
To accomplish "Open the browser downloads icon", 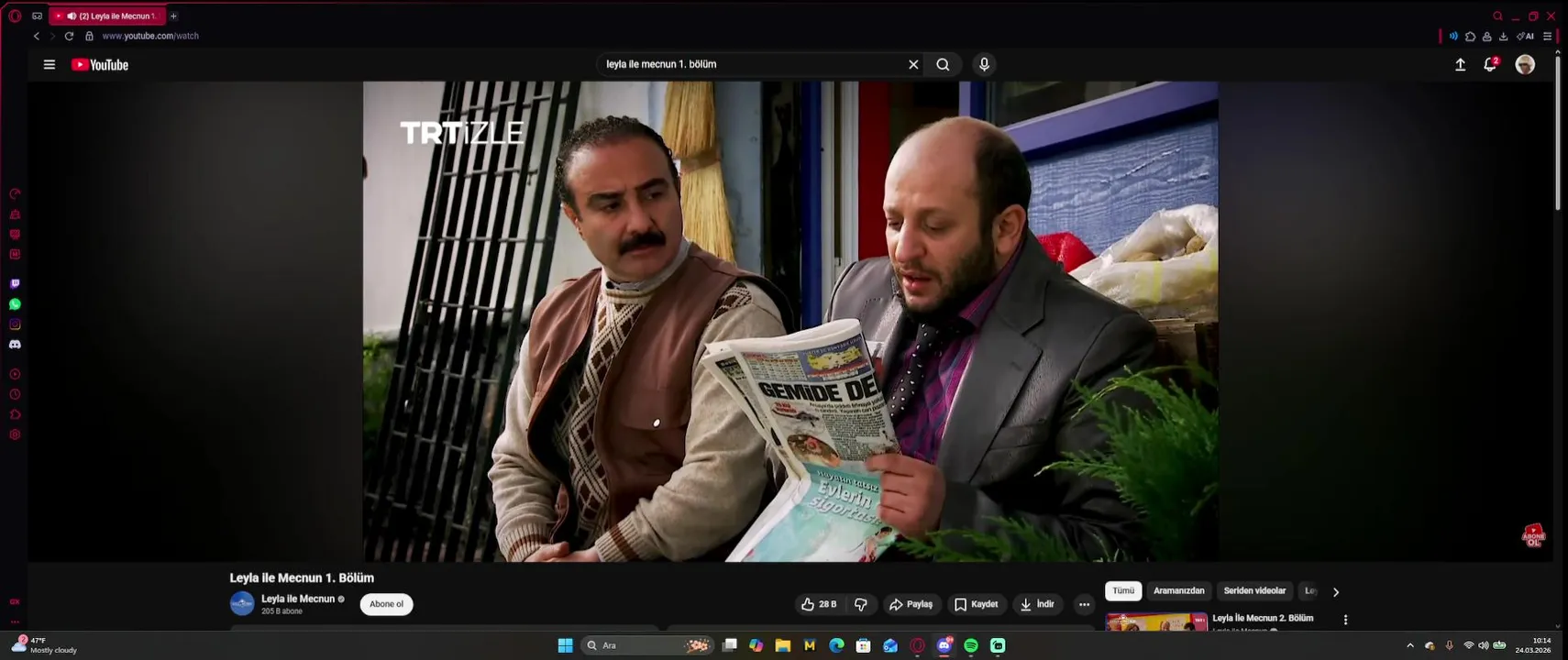I will [x=1503, y=36].
